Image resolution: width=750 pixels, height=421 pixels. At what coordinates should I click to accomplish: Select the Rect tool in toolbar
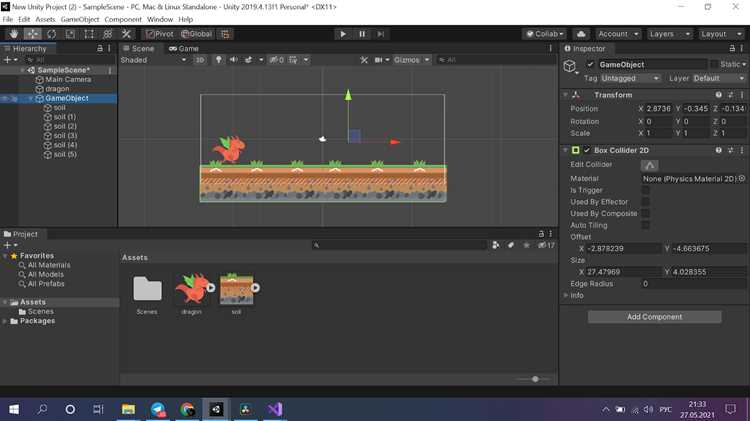pos(89,34)
